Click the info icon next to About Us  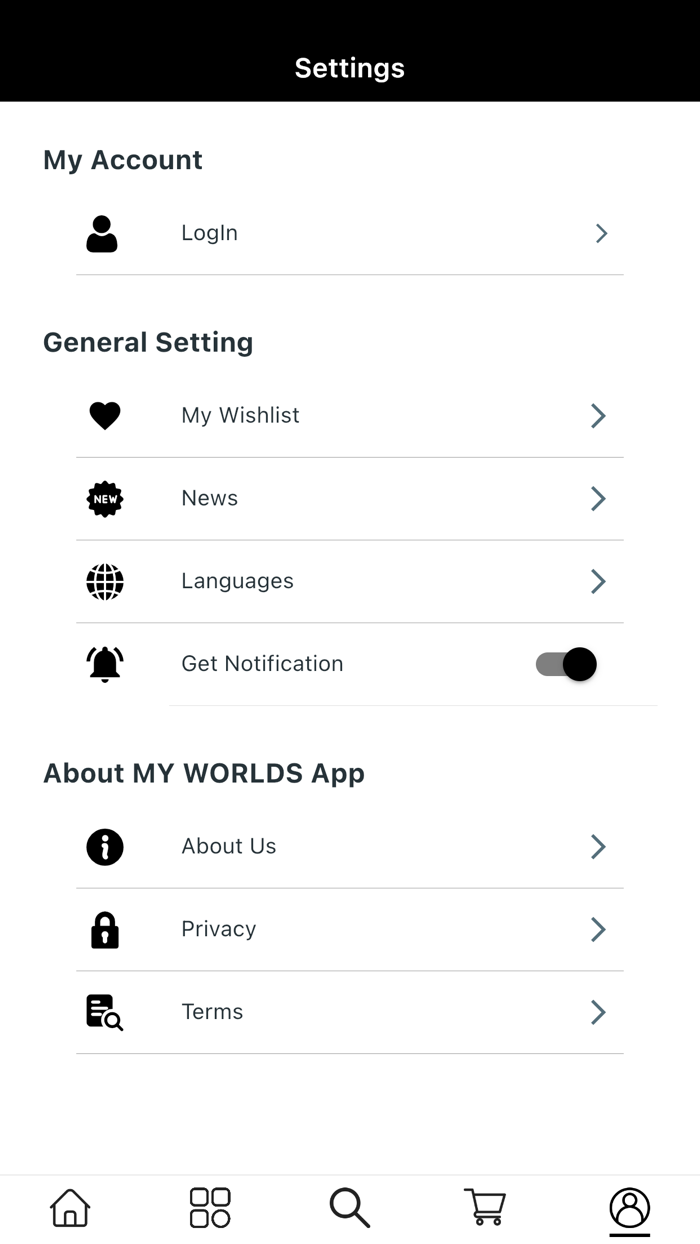(x=104, y=847)
